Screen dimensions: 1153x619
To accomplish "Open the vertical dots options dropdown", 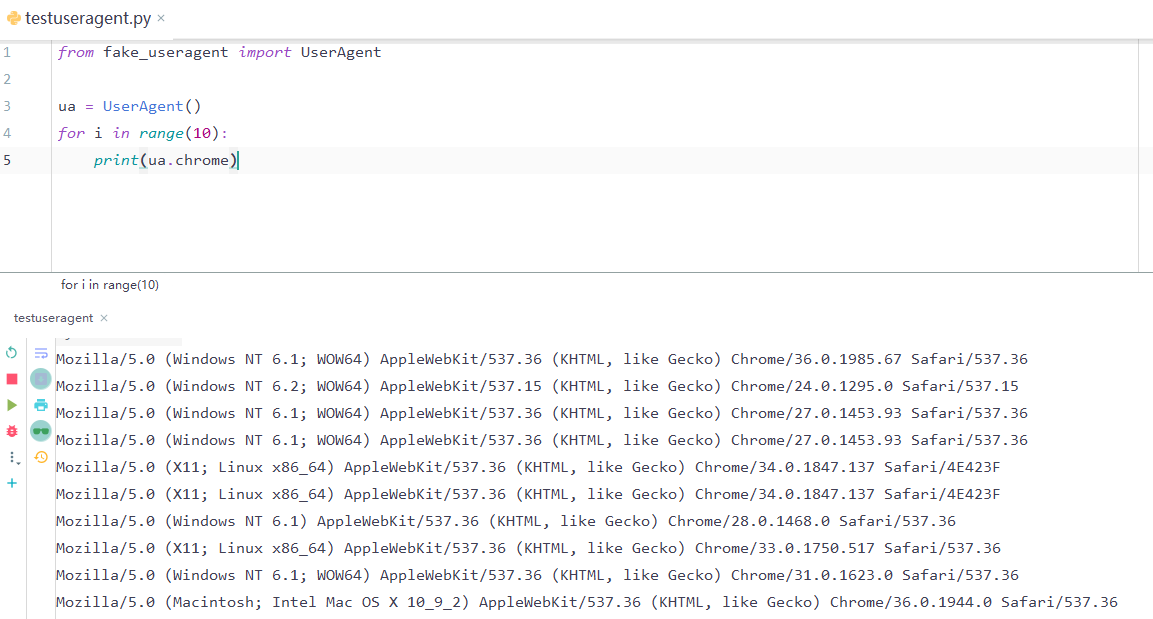I will (11, 457).
